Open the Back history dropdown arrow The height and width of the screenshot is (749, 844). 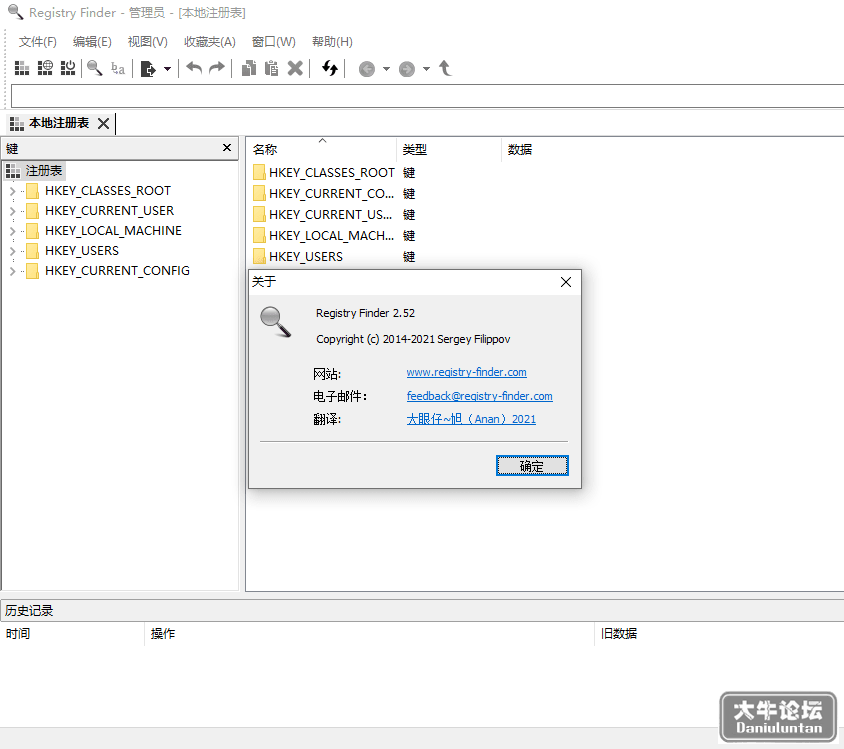click(x=386, y=69)
